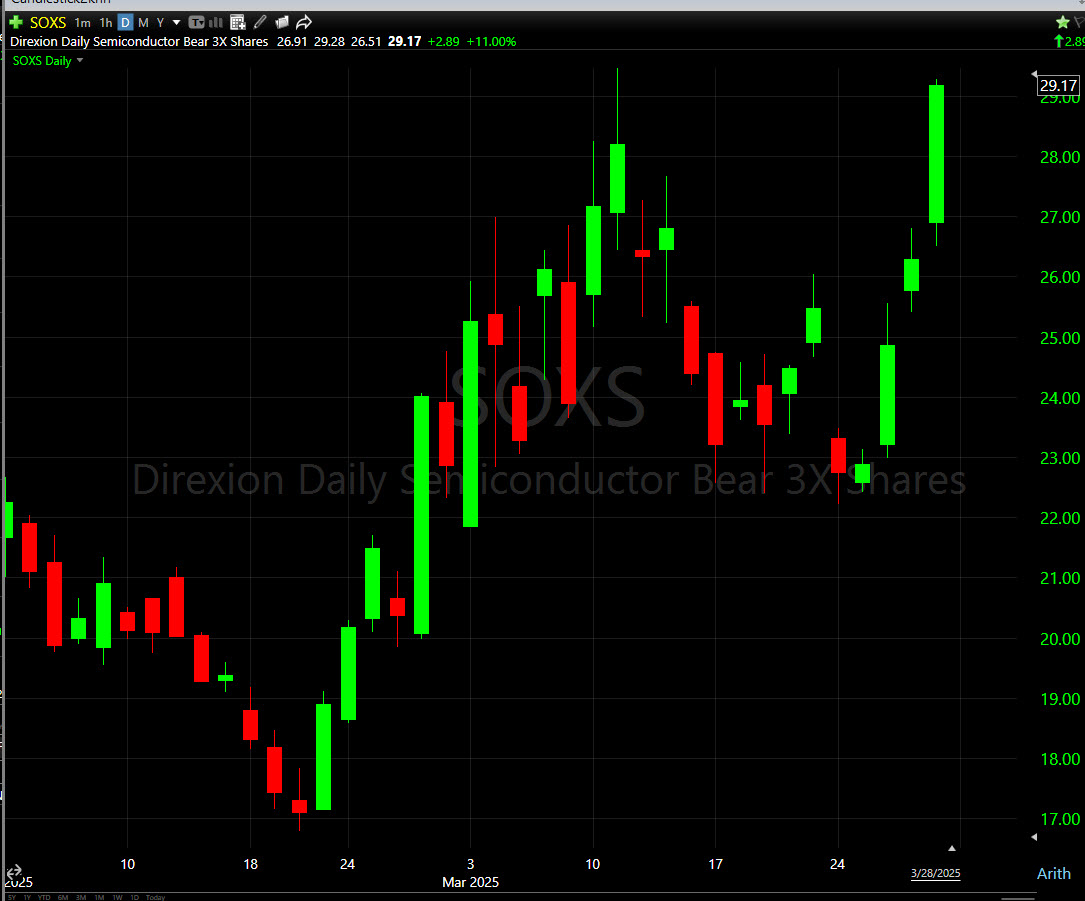Expand the SOXS Daily legend dropdown
The height and width of the screenshot is (901, 1085).
[x=80, y=61]
